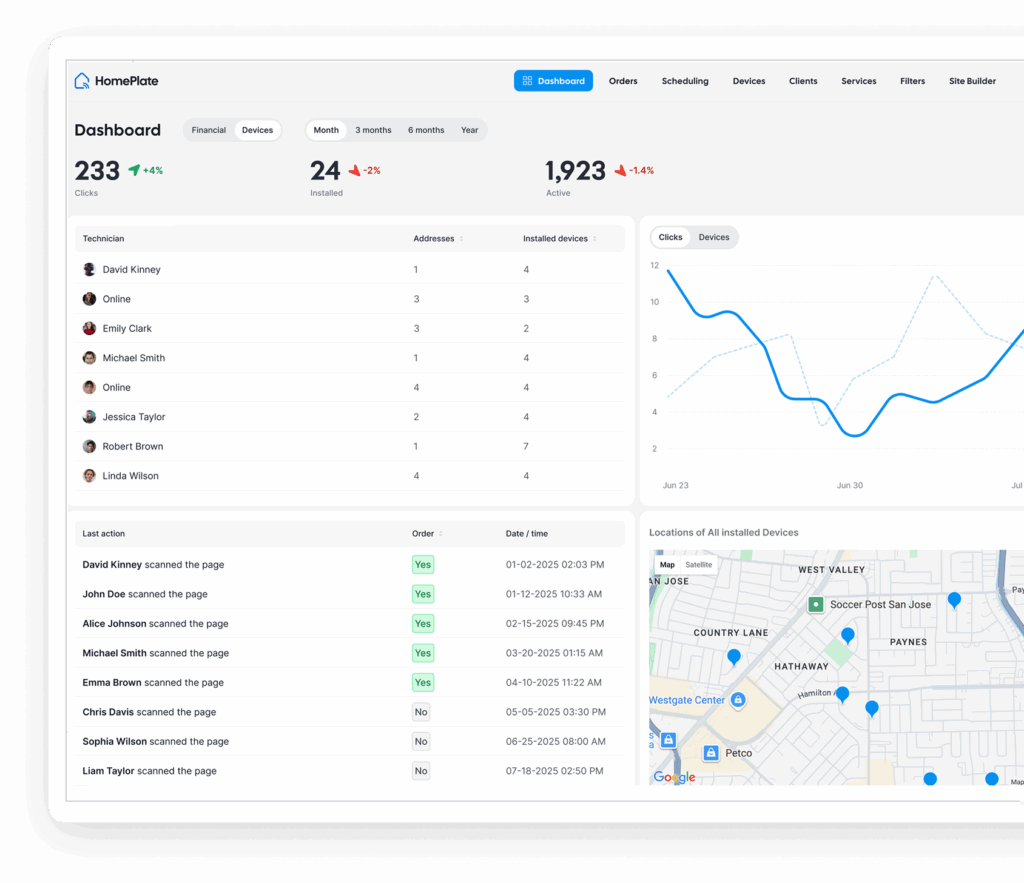Viewport: 1024px width, 883px height.
Task: Select Jessica Taylor row in technician table
Action: coord(134,417)
